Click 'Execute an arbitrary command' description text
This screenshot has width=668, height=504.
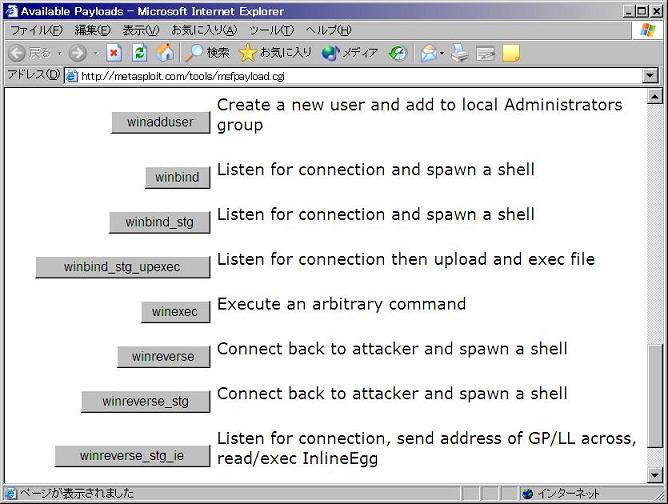click(x=342, y=304)
